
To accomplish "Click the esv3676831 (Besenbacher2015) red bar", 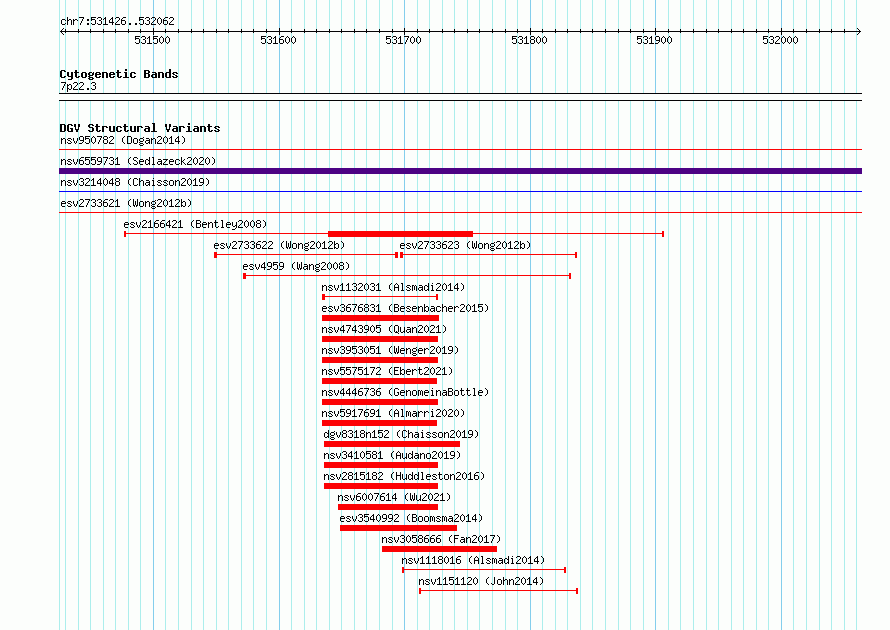I will pos(380,318).
